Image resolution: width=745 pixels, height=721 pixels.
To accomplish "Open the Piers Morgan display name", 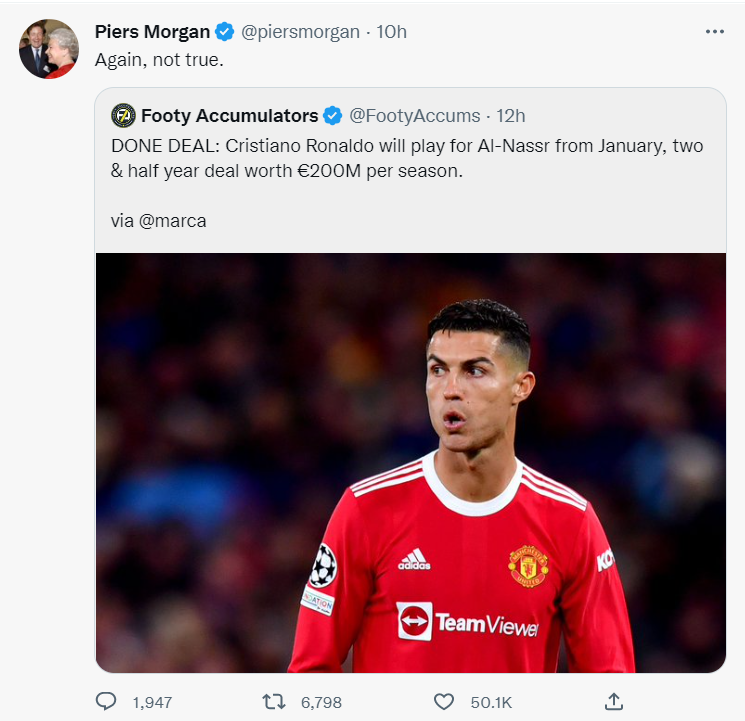I will (153, 32).
